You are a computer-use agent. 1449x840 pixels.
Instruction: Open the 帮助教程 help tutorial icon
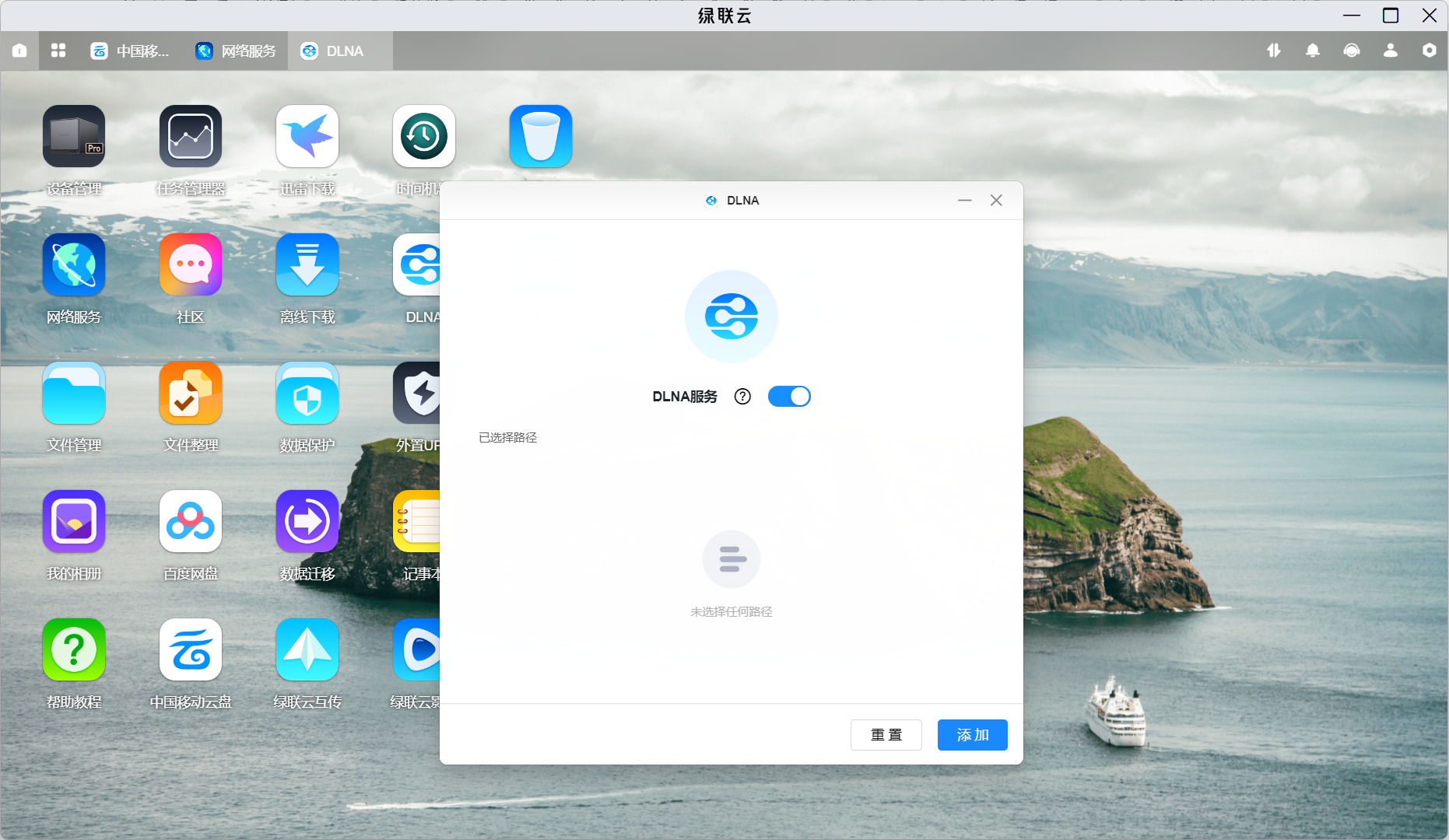[74, 650]
